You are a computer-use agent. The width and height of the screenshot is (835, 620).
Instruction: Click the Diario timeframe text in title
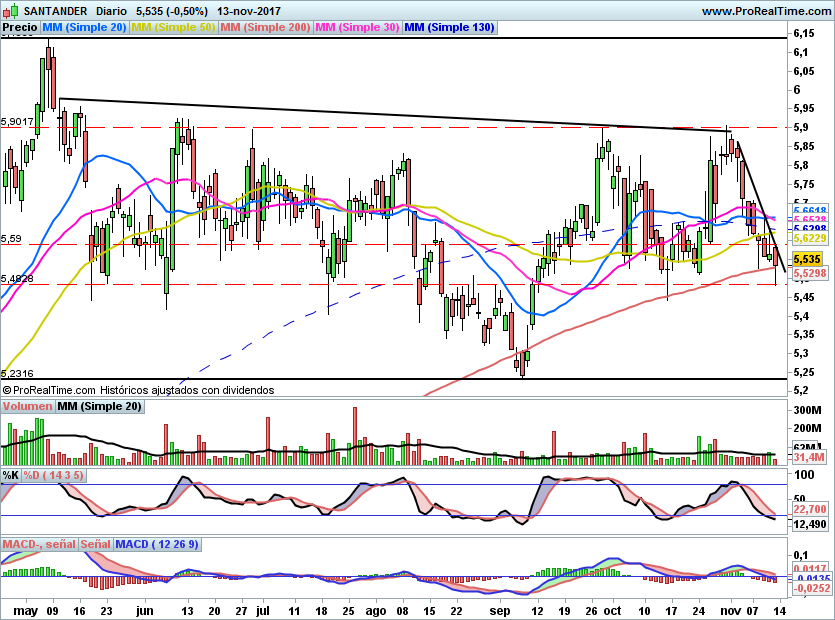pyautogui.click(x=111, y=10)
